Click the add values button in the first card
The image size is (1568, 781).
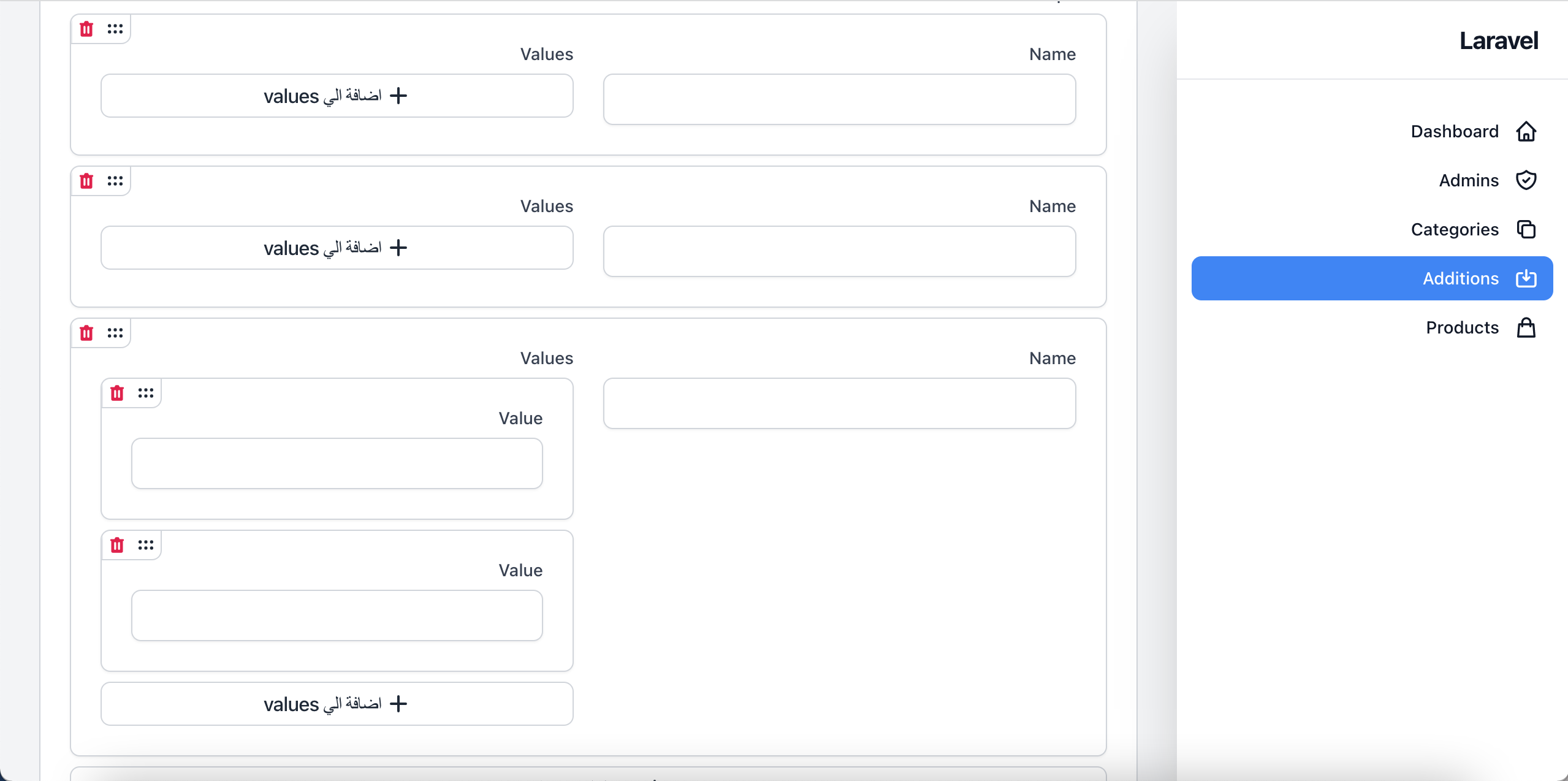(x=336, y=96)
